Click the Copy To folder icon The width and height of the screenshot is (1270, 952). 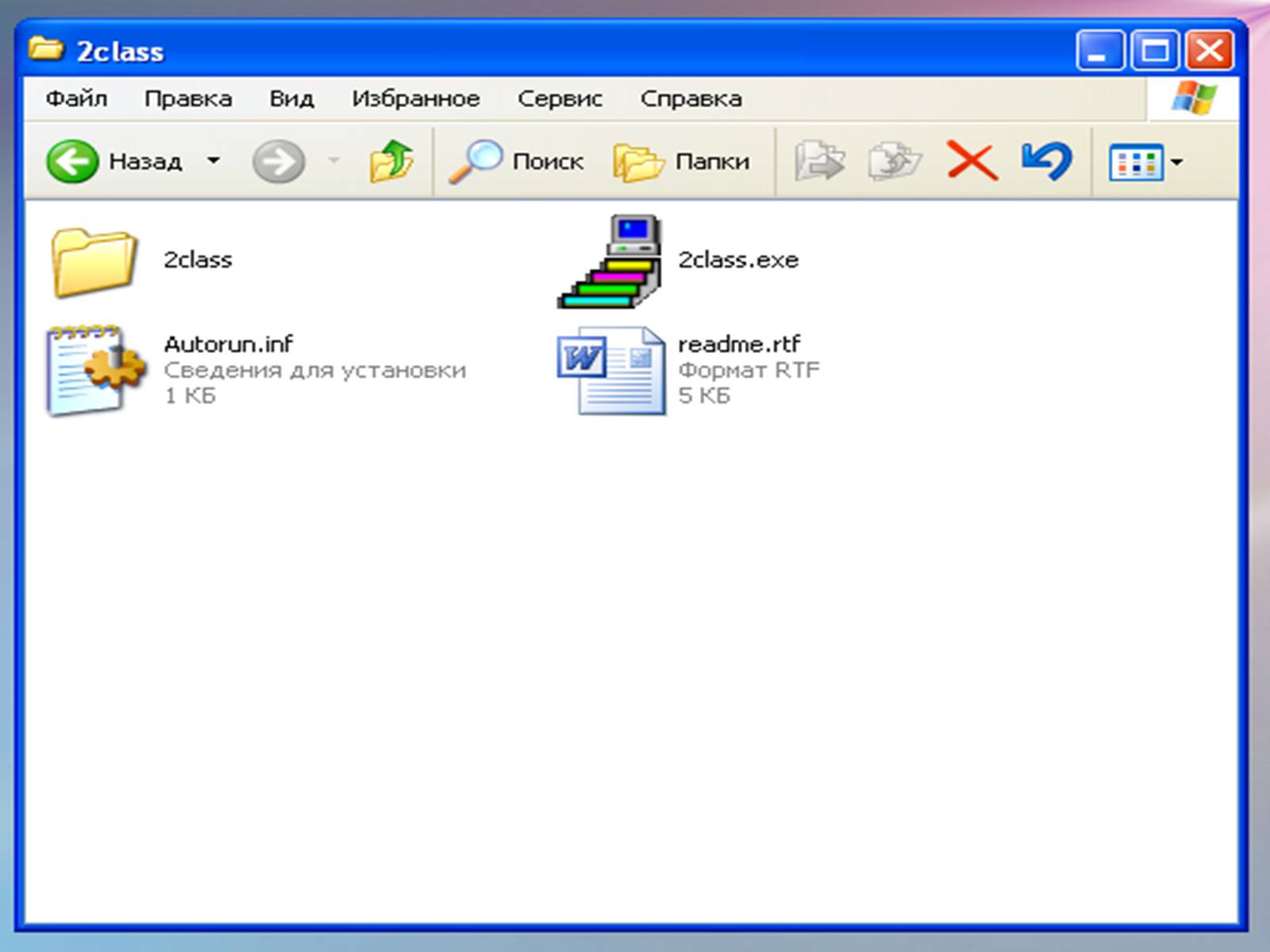[895, 161]
